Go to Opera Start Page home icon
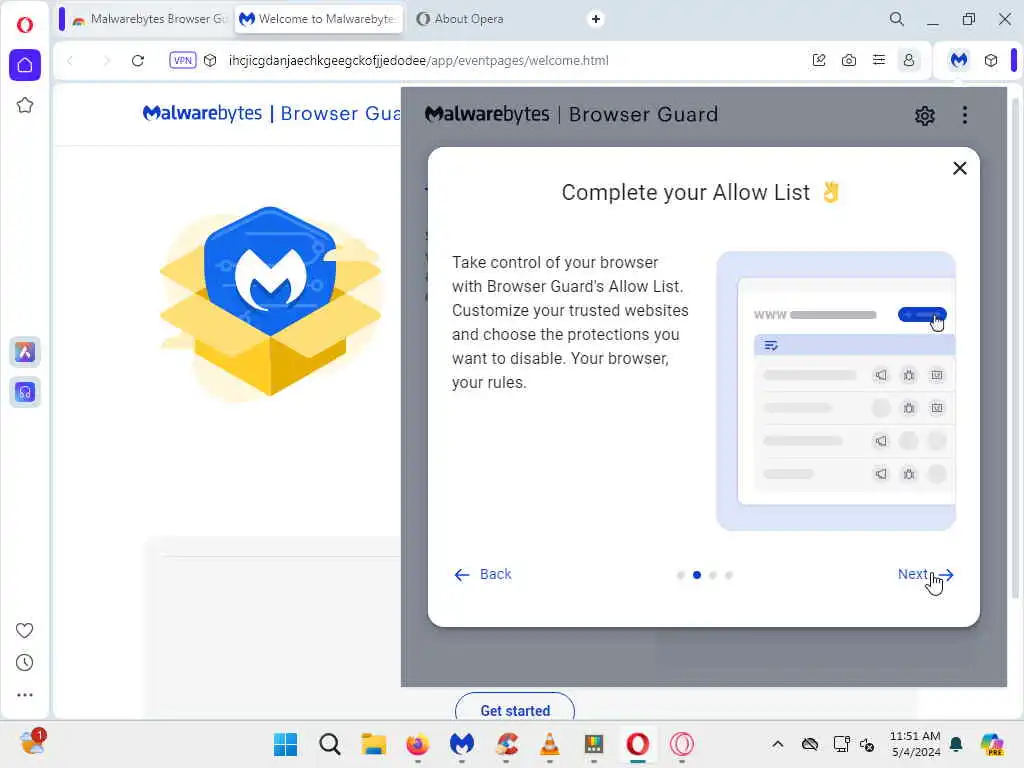The height and width of the screenshot is (768, 1024). pos(25,65)
